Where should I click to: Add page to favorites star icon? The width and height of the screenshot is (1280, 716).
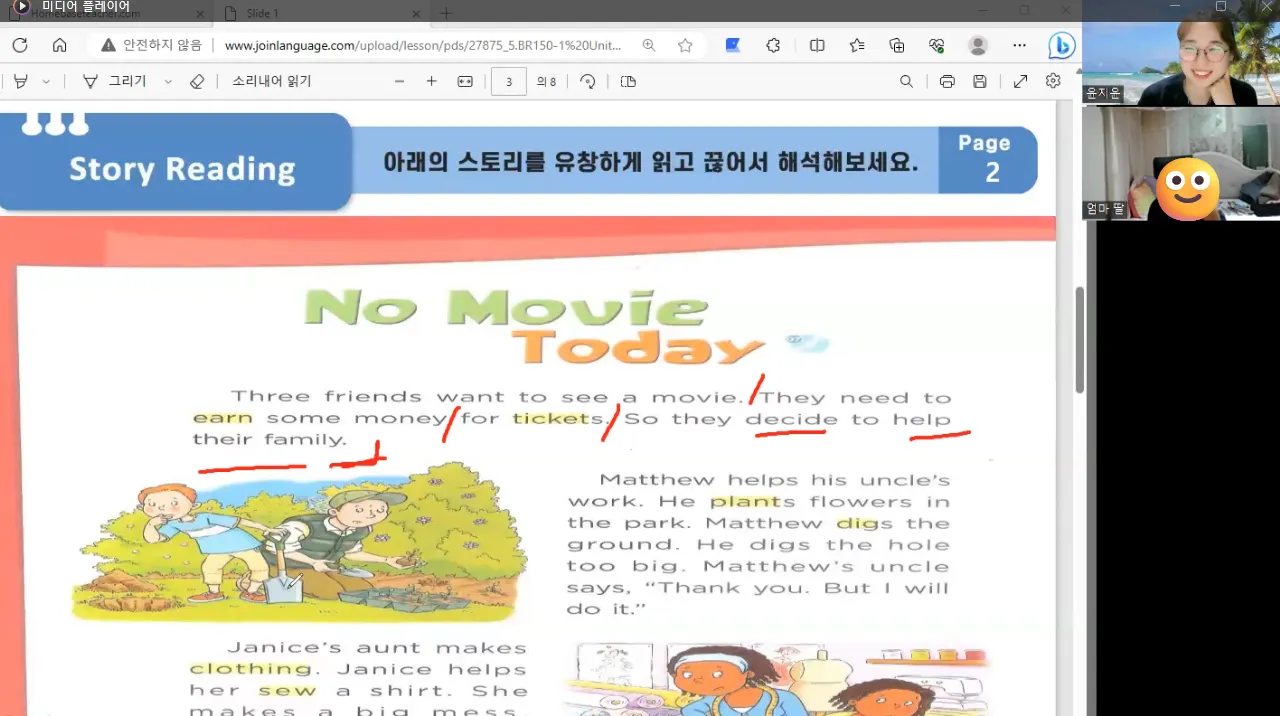pos(685,45)
